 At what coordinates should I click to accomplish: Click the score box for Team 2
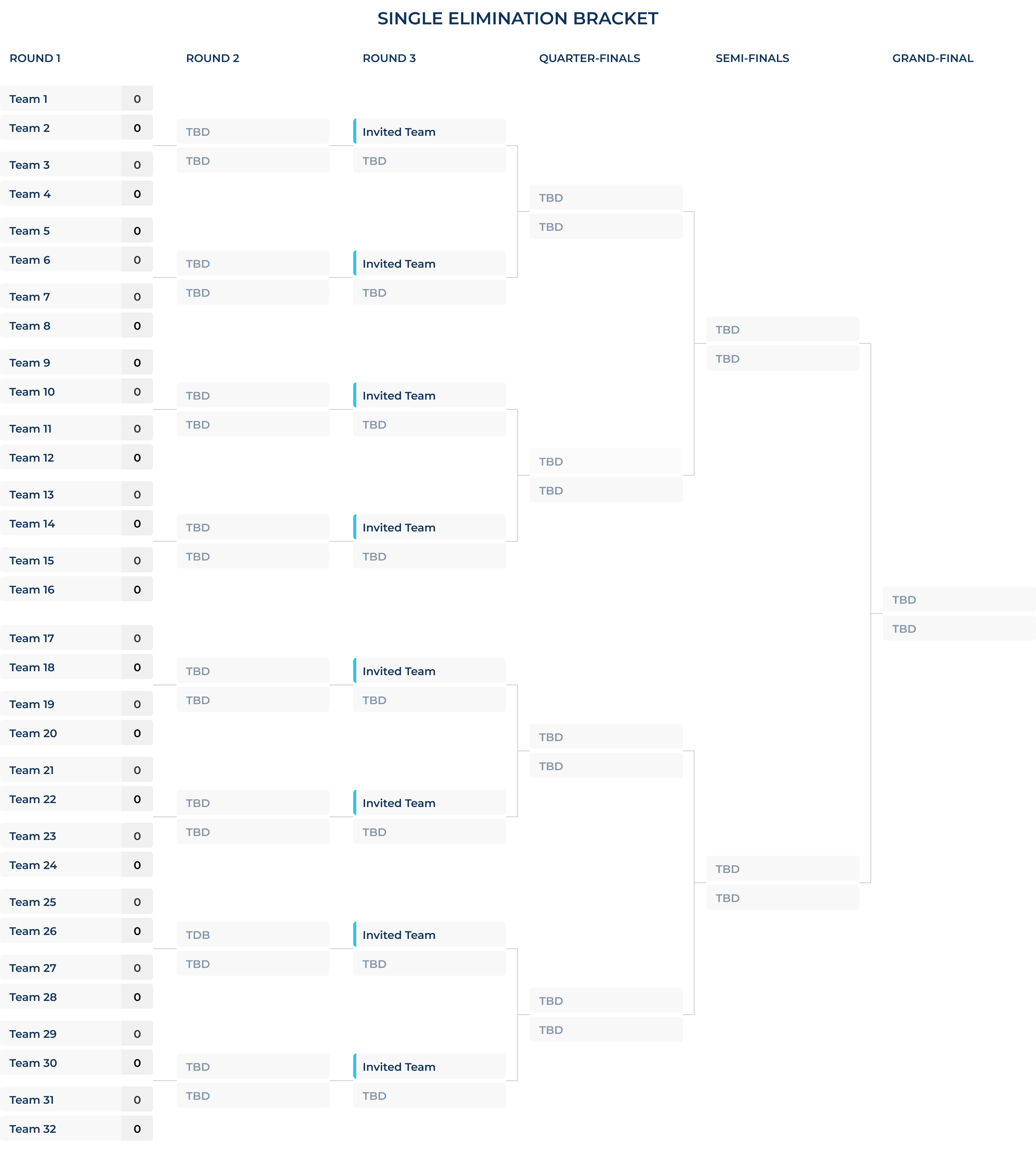pyautogui.click(x=137, y=127)
